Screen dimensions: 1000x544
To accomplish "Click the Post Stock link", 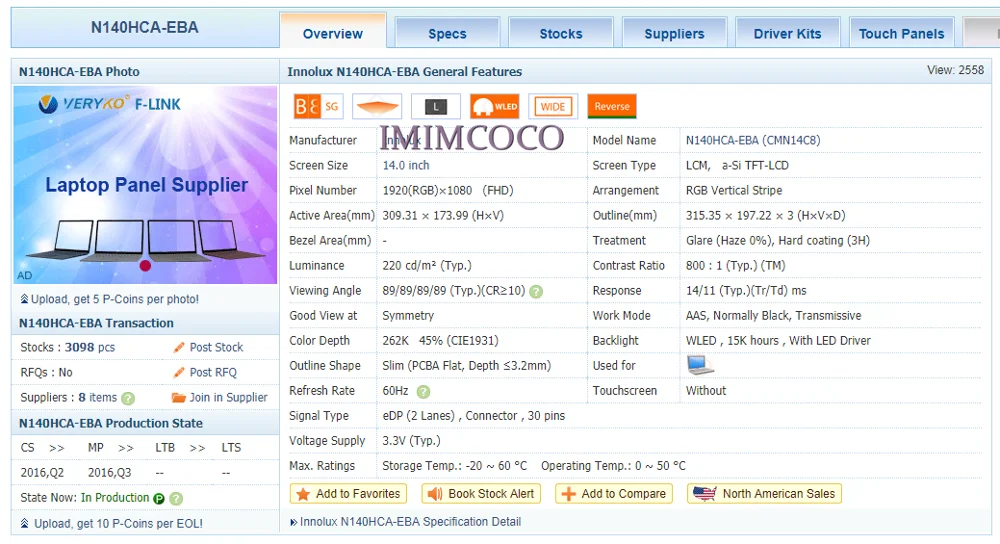I will [216, 348].
